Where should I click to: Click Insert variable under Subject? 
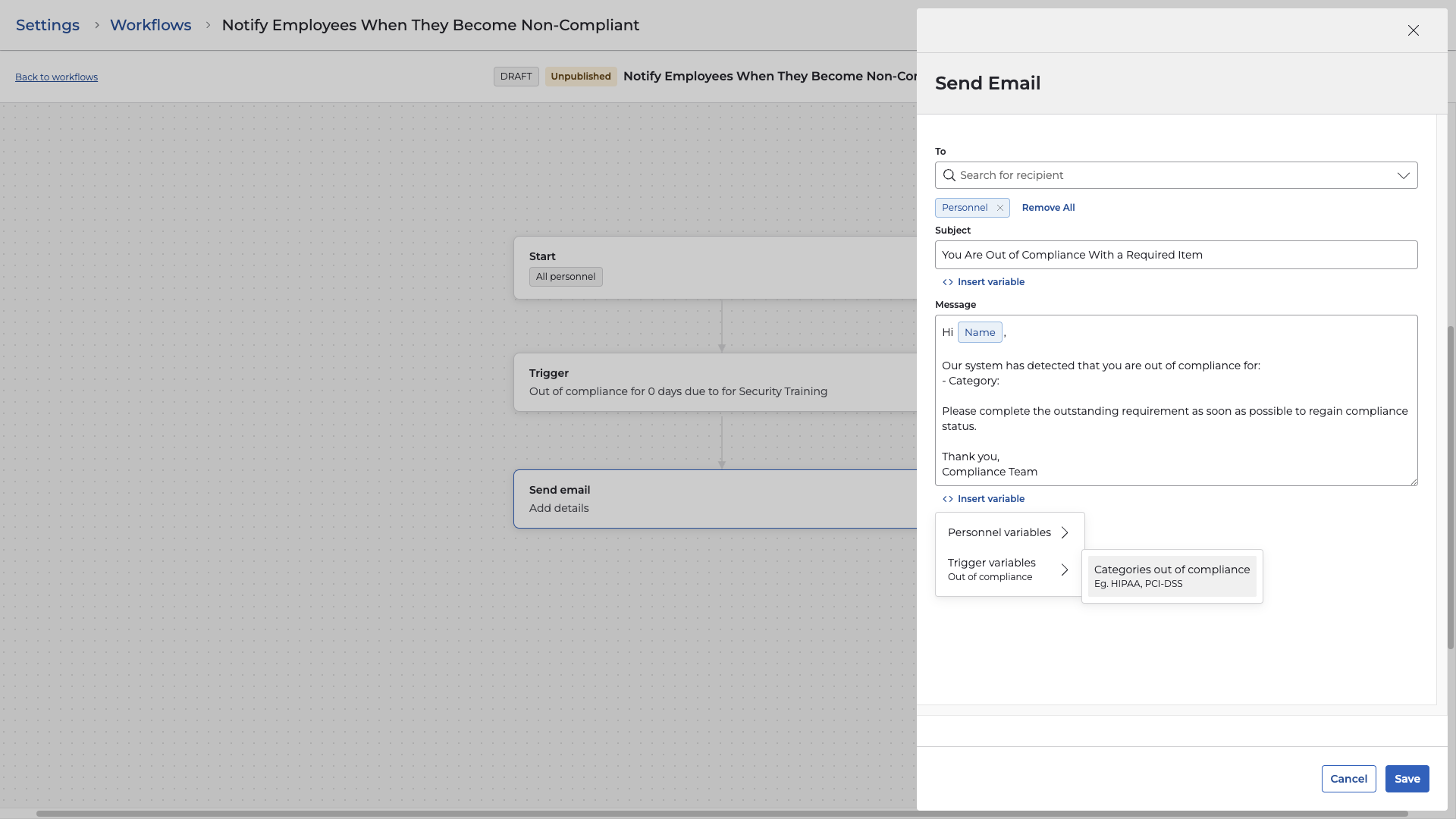click(984, 282)
